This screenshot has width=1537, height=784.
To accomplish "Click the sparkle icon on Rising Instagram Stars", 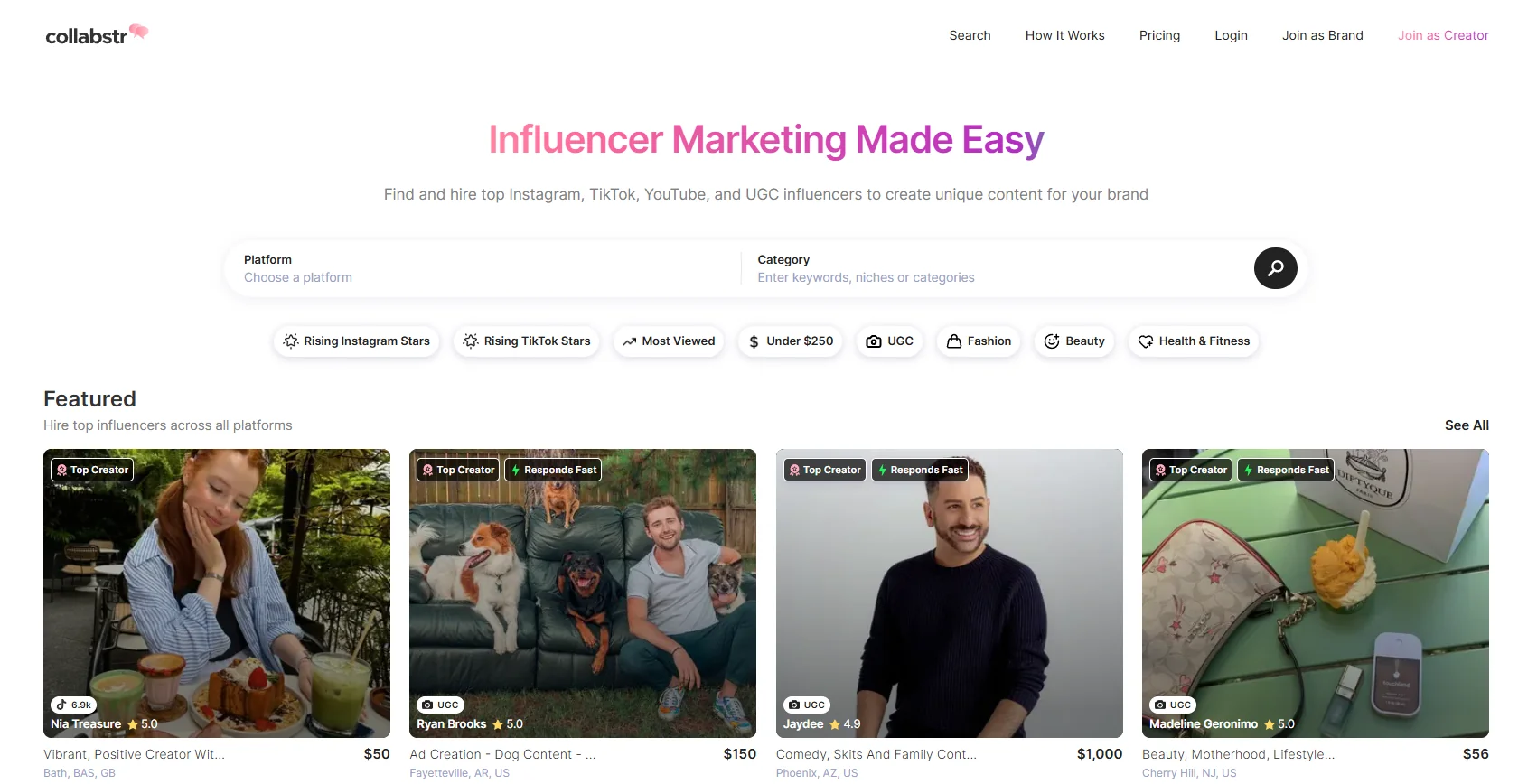I will [291, 341].
